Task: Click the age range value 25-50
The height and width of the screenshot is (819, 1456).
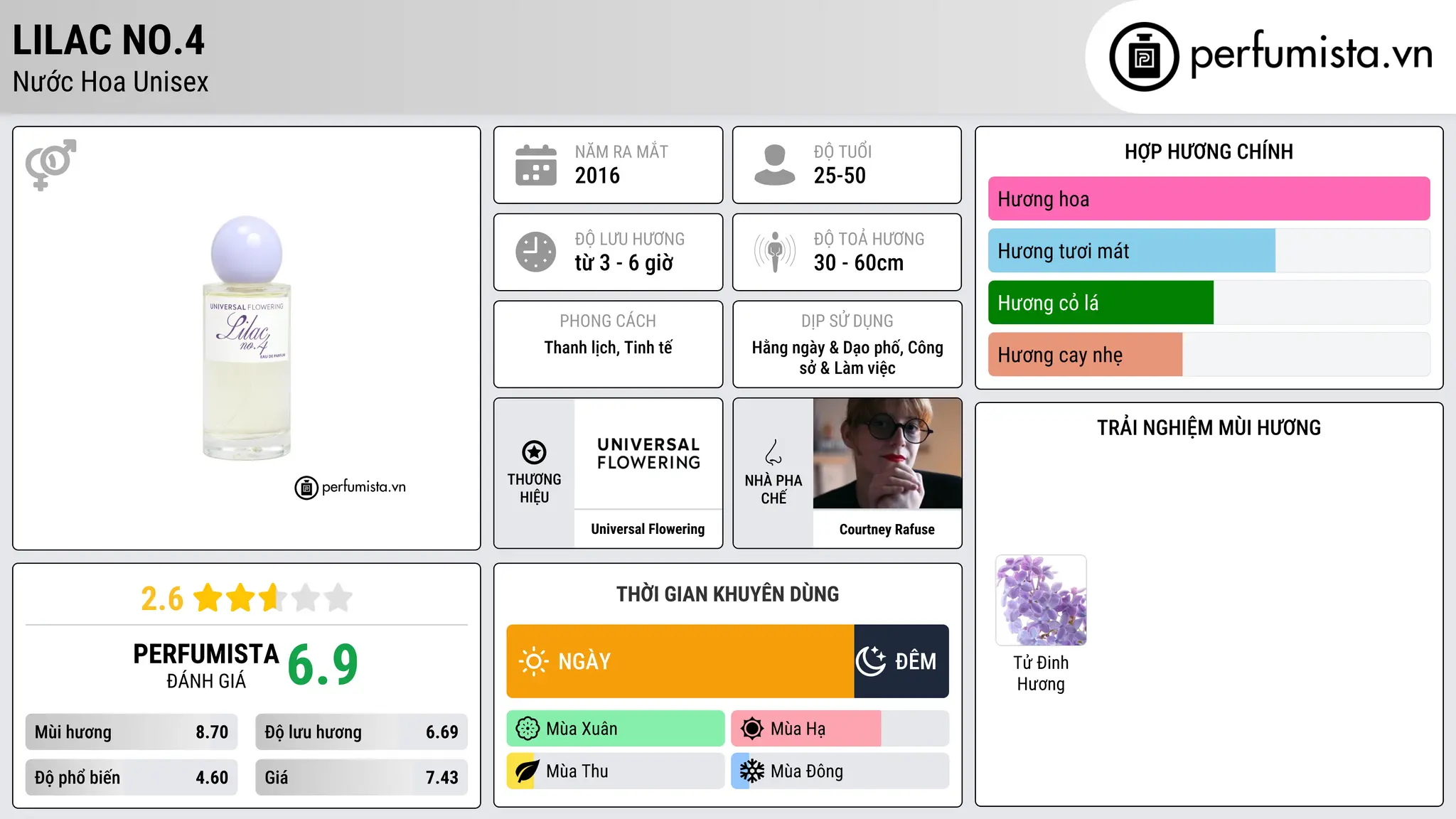Action: tap(840, 176)
